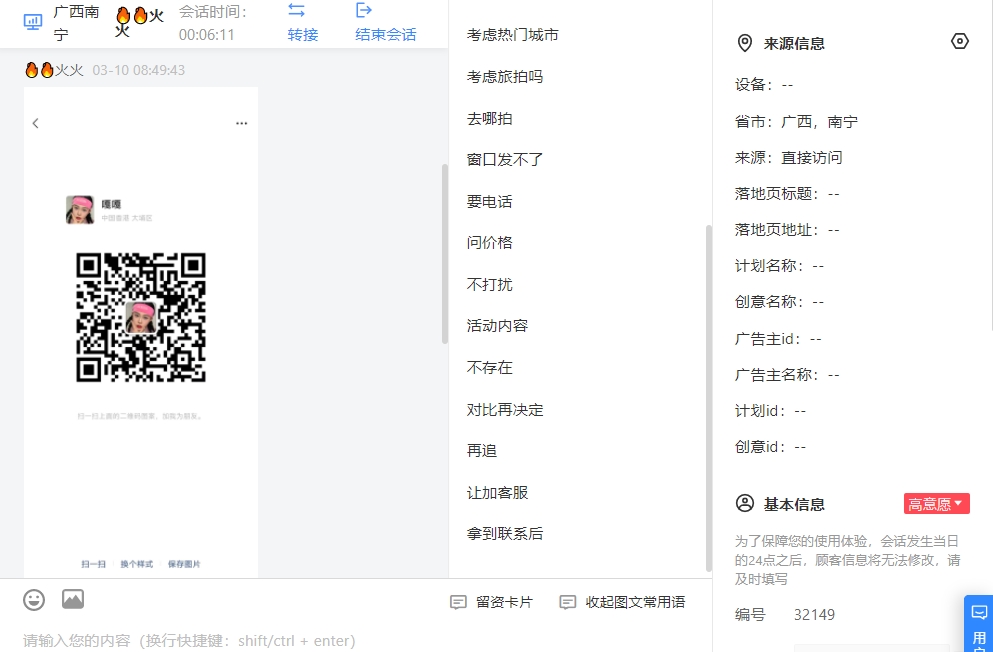The image size is (993, 652).
Task: Select the quick phrase 拿到联系后
Action: point(505,534)
